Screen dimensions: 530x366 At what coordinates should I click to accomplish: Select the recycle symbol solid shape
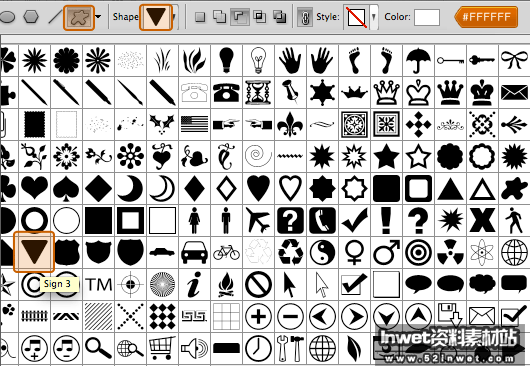click(290, 252)
